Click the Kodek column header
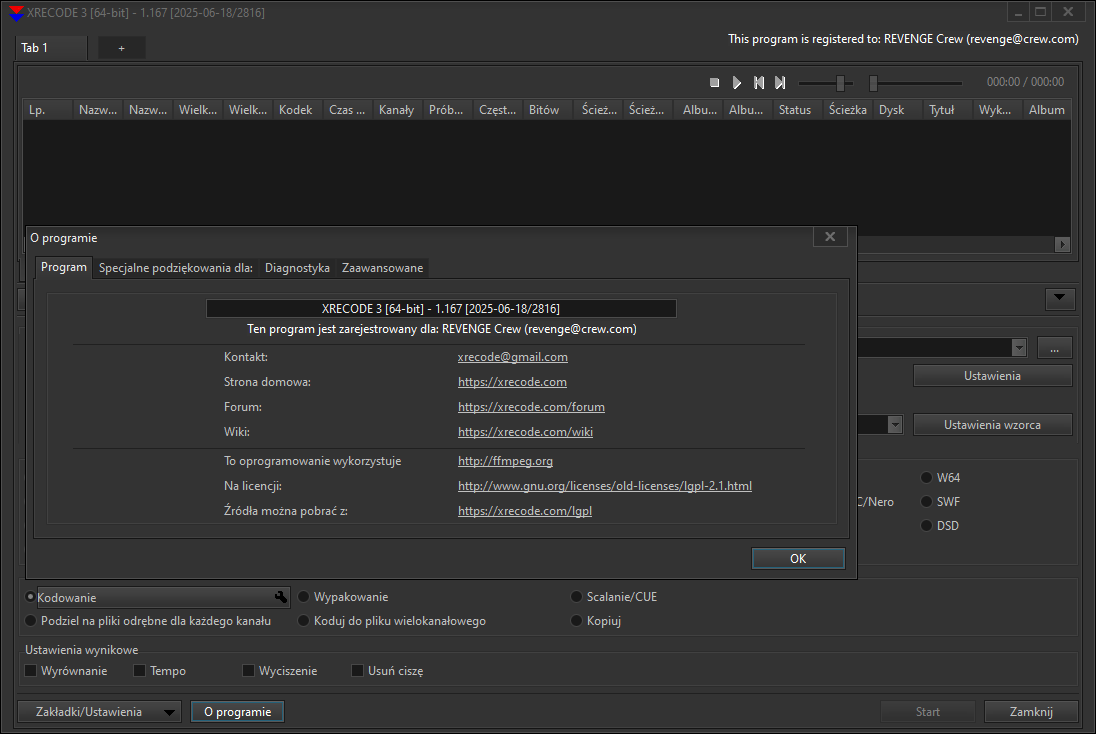This screenshot has width=1096, height=734. (296, 110)
